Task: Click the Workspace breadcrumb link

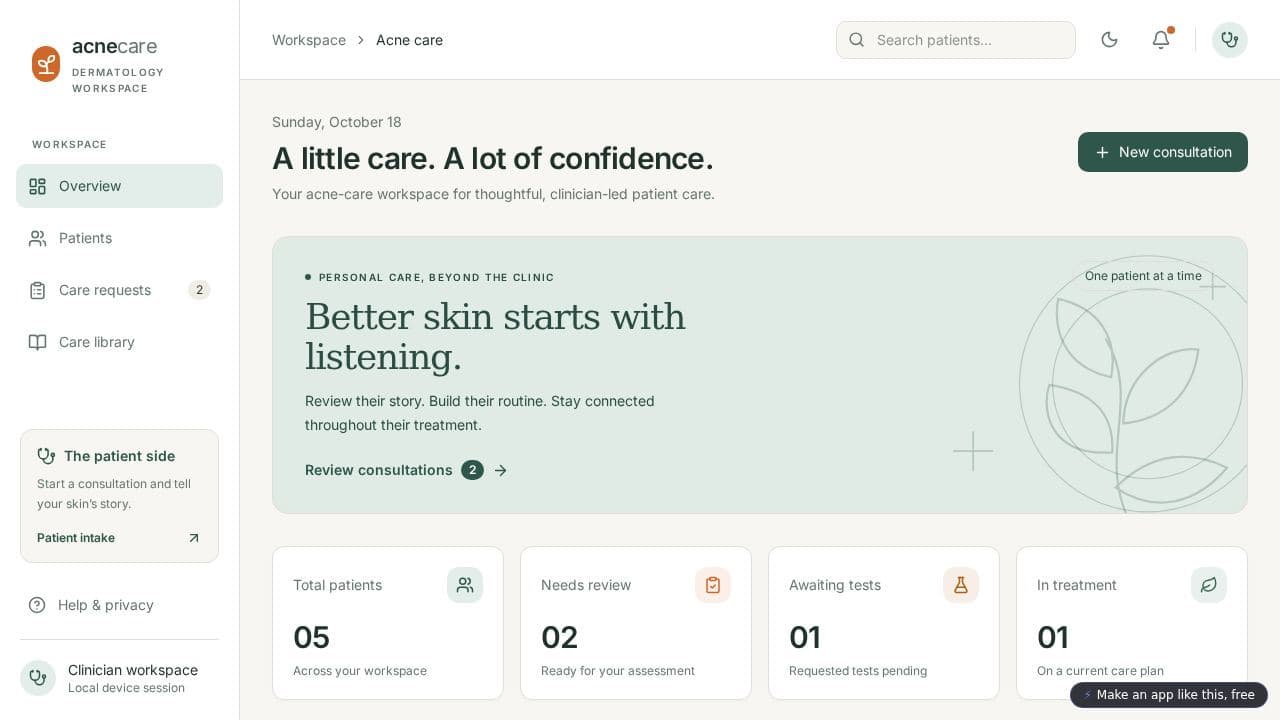Action: coord(309,40)
